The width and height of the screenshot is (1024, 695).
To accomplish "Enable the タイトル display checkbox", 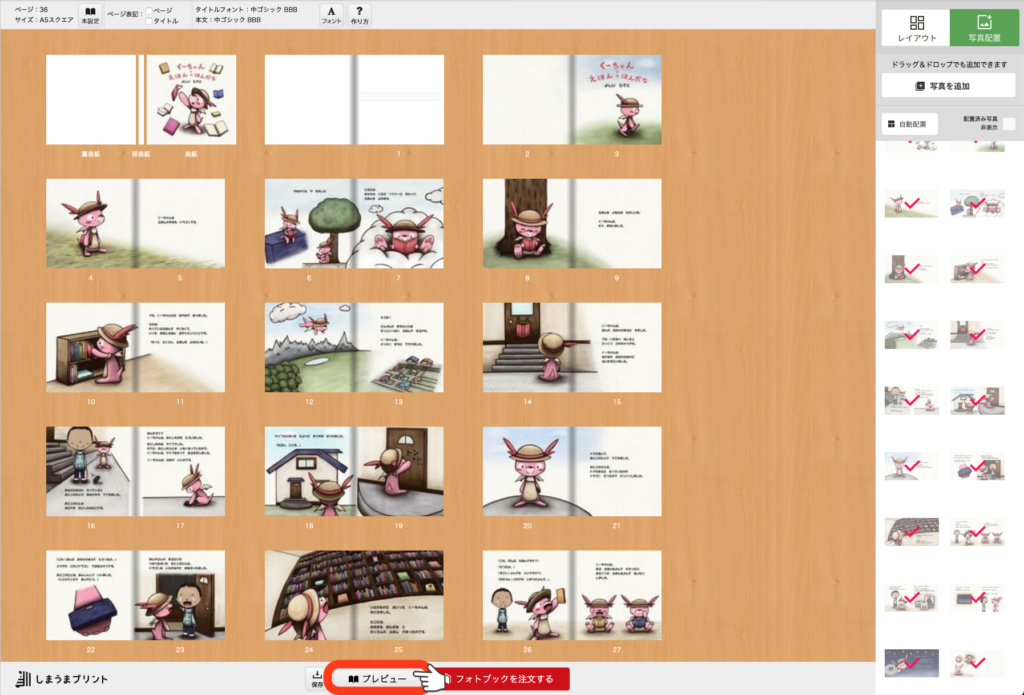I will point(150,21).
